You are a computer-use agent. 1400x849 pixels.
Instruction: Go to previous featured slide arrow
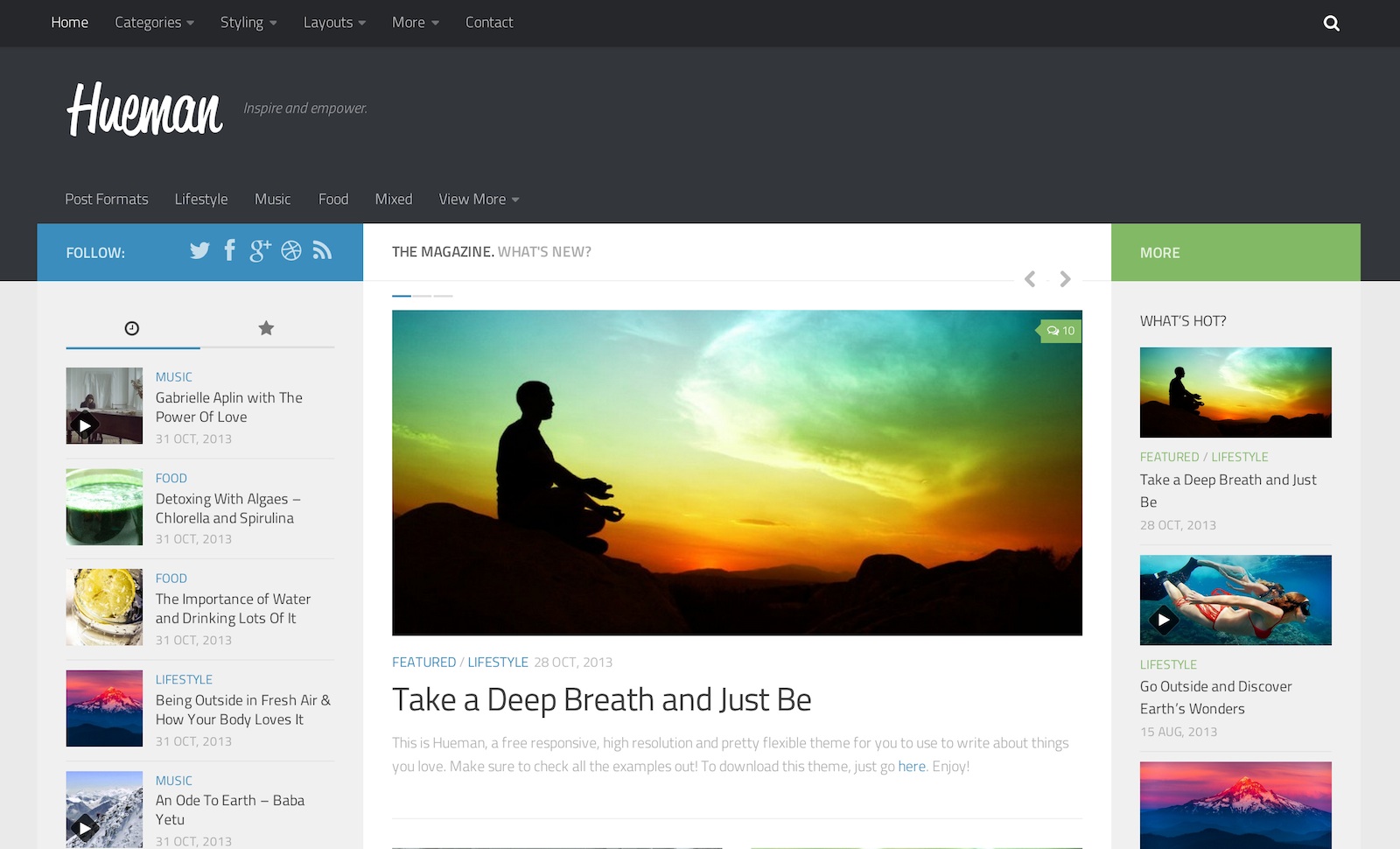pos(1030,279)
